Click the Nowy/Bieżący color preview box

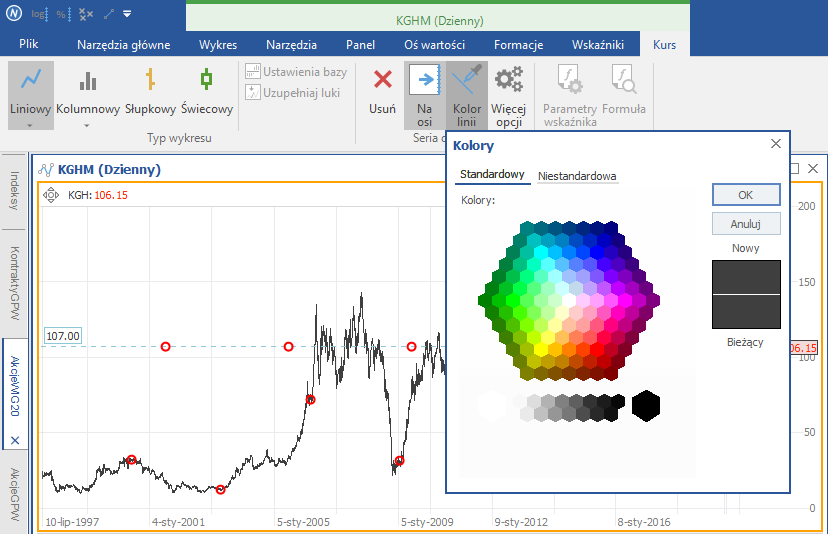[x=746, y=294]
